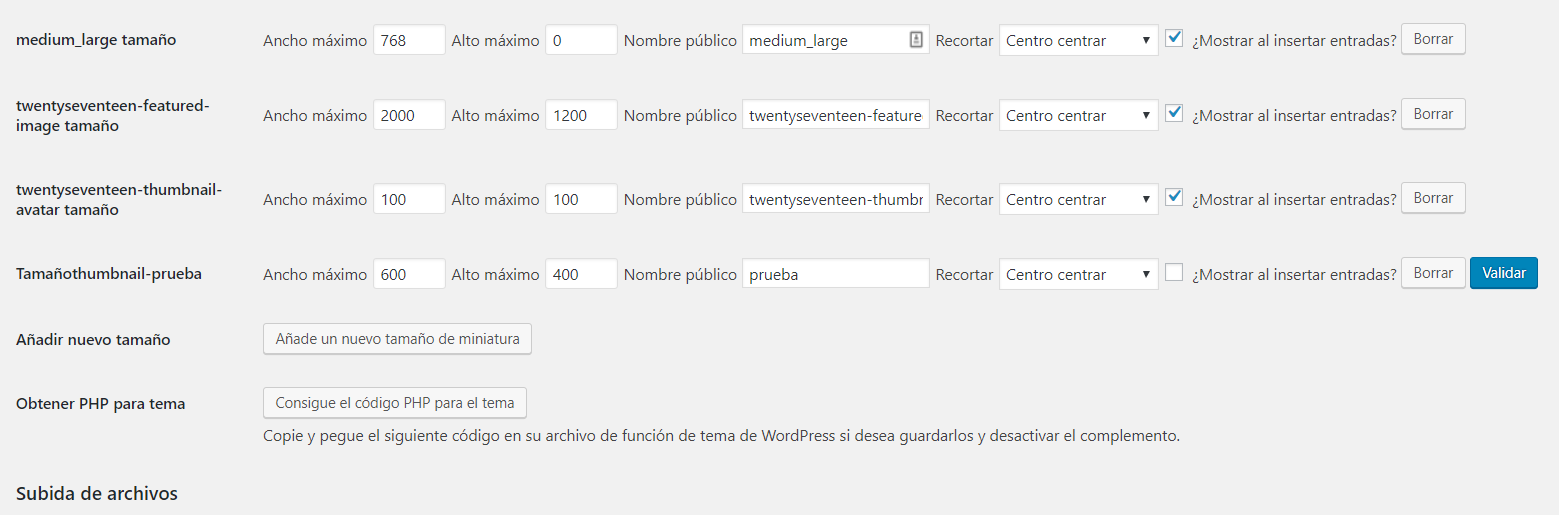Focus Ancho máximo field showing 768
This screenshot has height=515, width=1559.
pos(408,41)
